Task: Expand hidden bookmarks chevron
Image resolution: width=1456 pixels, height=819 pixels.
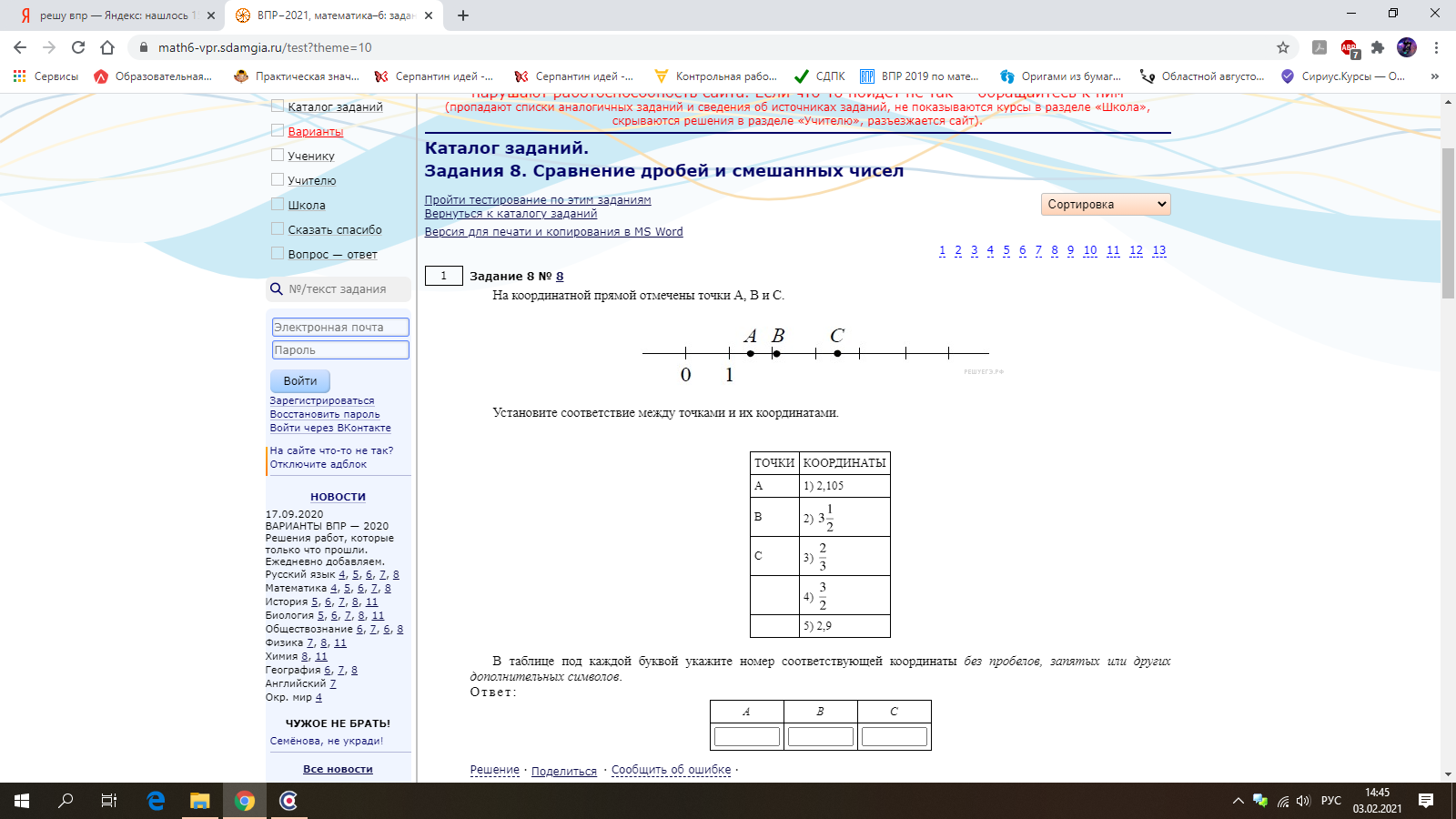Action: pyautogui.click(x=1435, y=76)
